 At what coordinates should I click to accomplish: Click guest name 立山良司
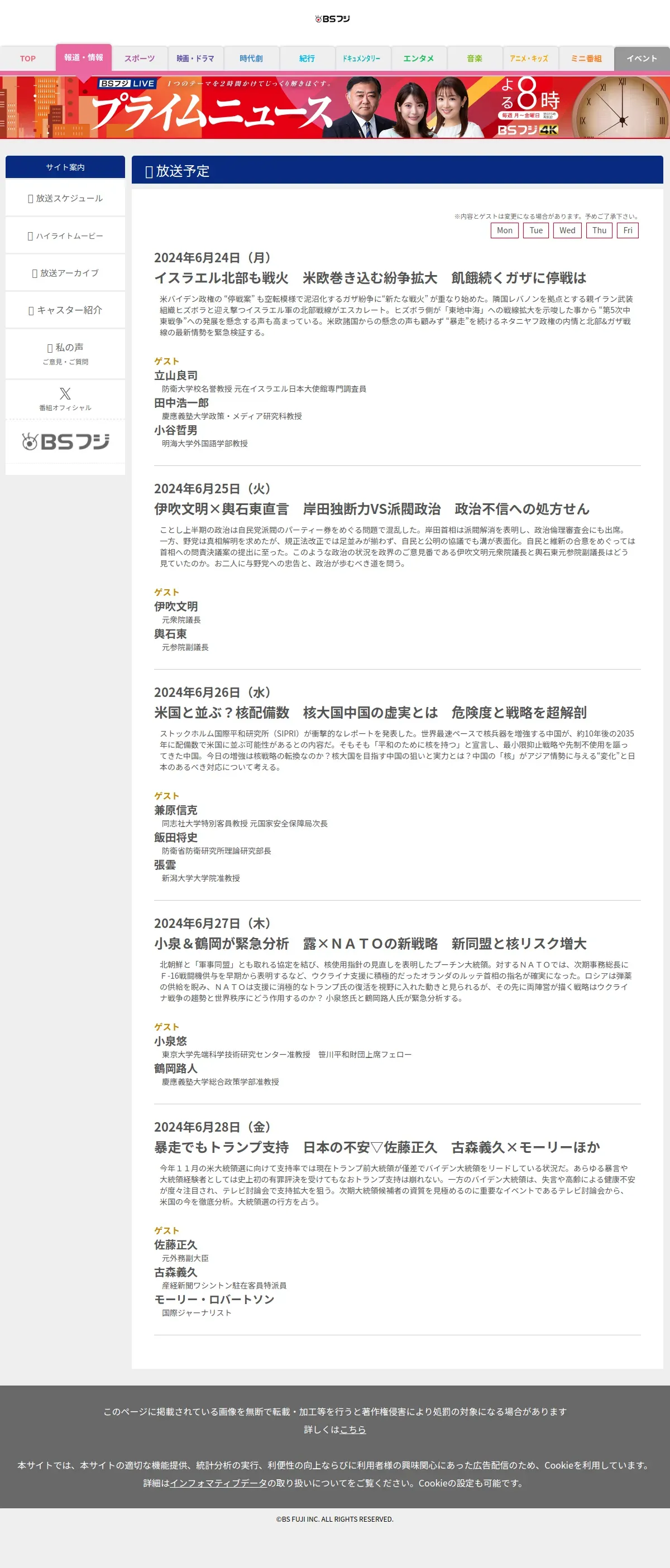click(x=176, y=376)
